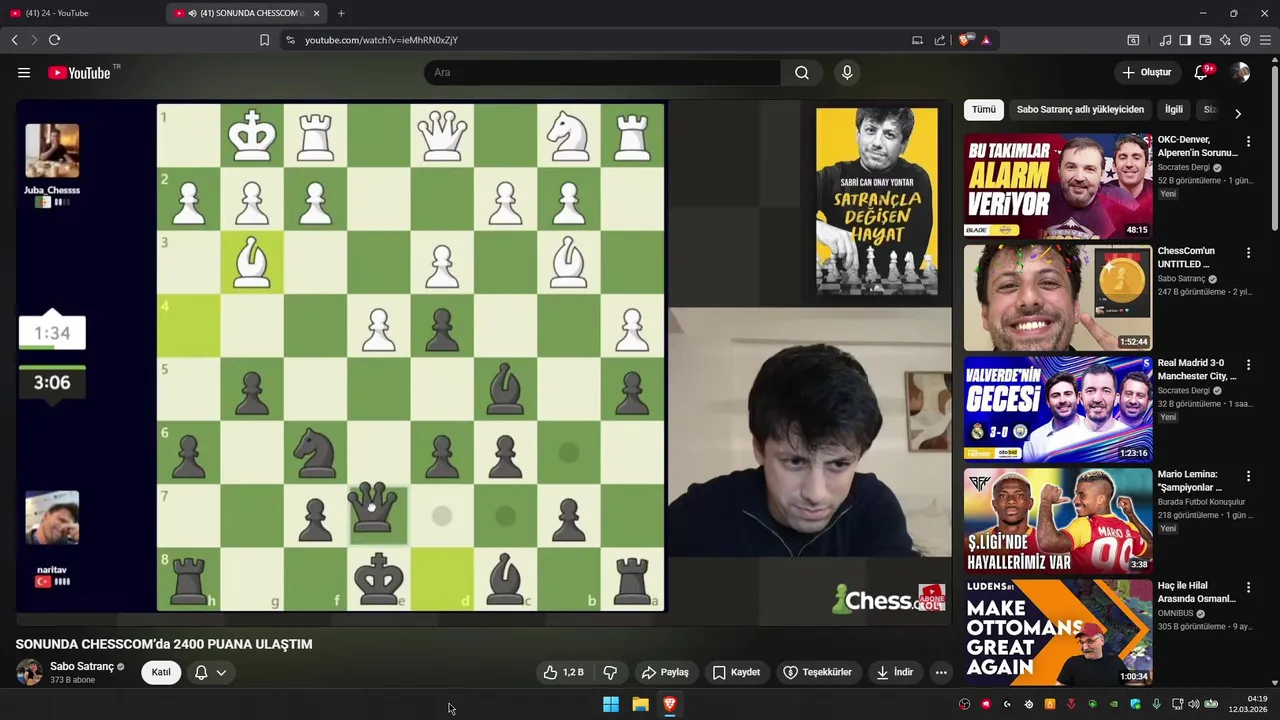
Task: Click the browser address bar URL
Action: (381, 40)
